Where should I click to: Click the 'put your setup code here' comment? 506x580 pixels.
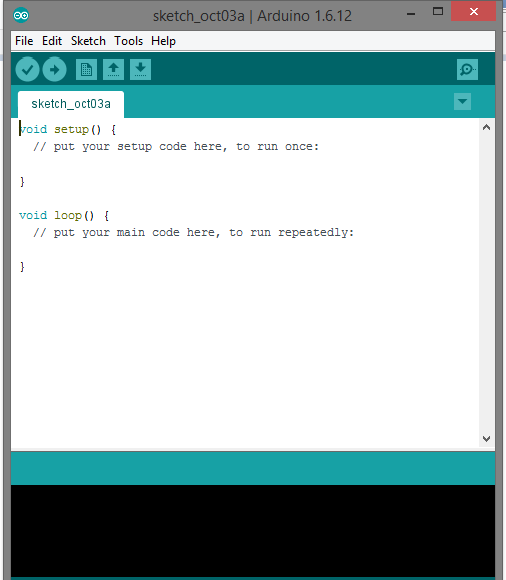pos(176,146)
